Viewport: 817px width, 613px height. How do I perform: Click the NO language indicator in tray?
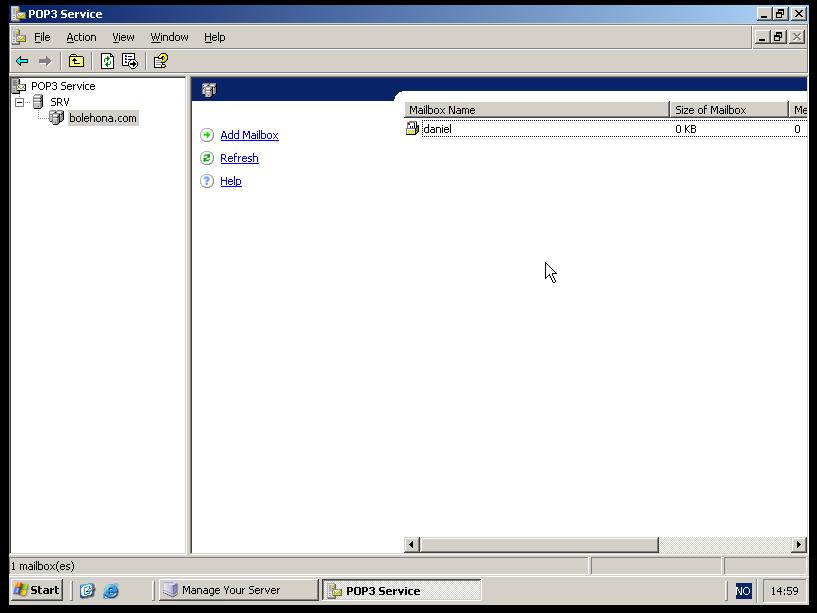[743, 591]
